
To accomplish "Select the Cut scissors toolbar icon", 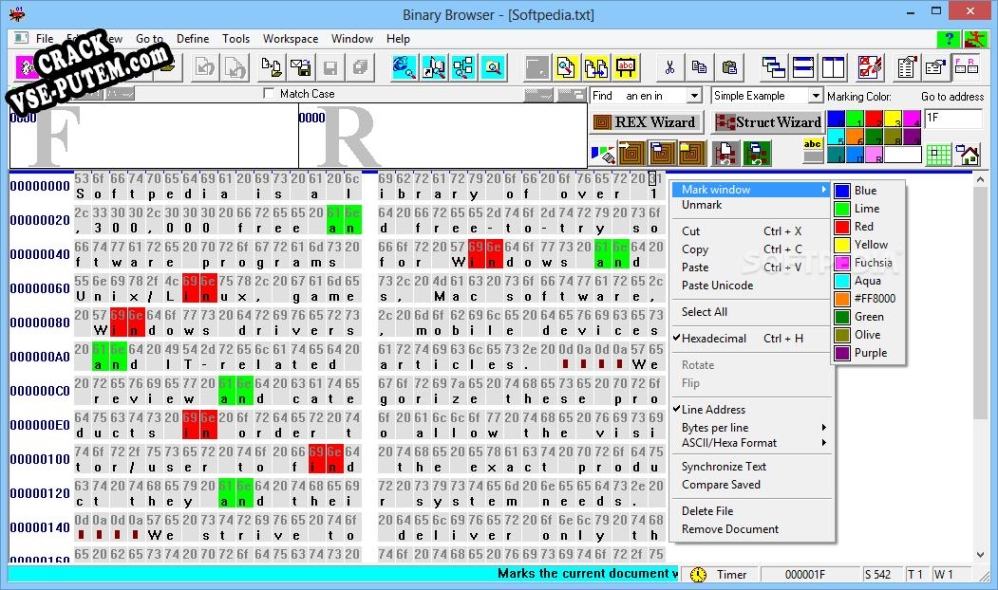I will 669,67.
